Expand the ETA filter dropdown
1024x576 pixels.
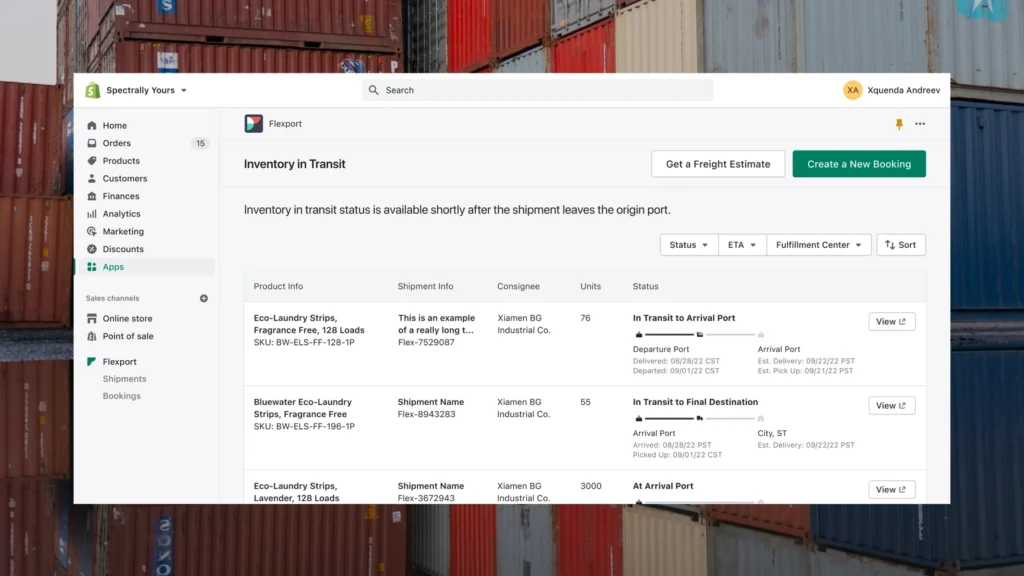coord(742,245)
